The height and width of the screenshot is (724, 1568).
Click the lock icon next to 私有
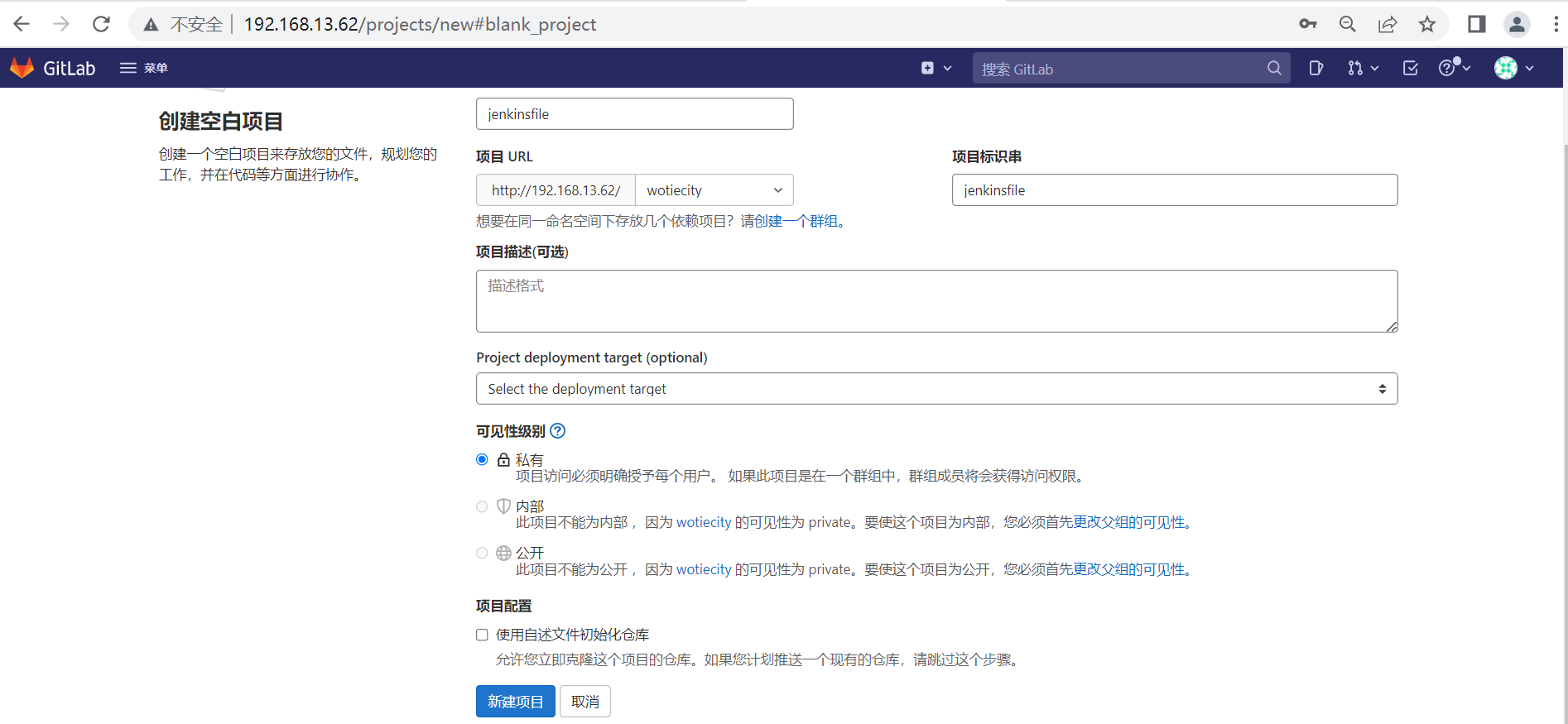coord(503,459)
